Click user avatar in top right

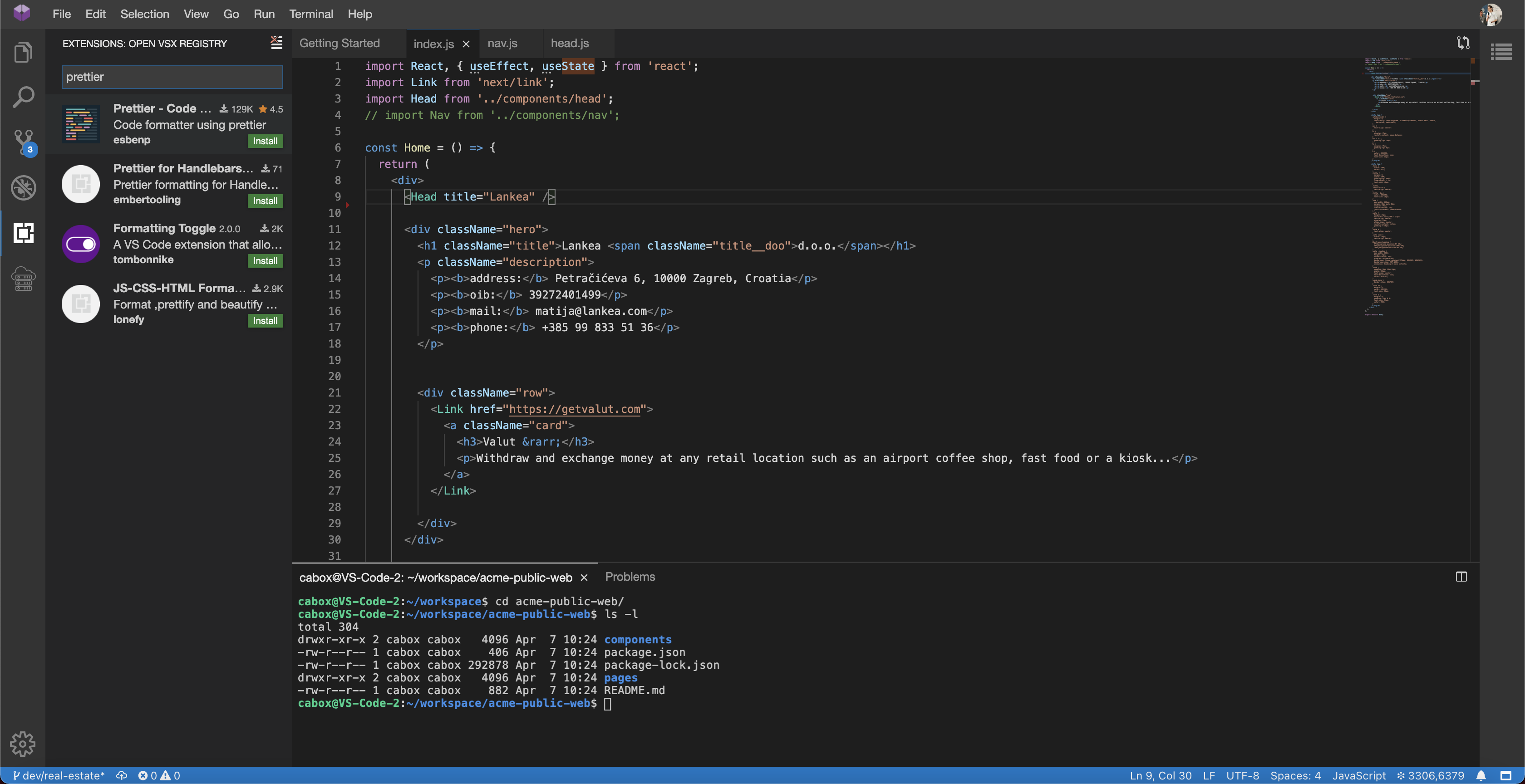coord(1490,14)
